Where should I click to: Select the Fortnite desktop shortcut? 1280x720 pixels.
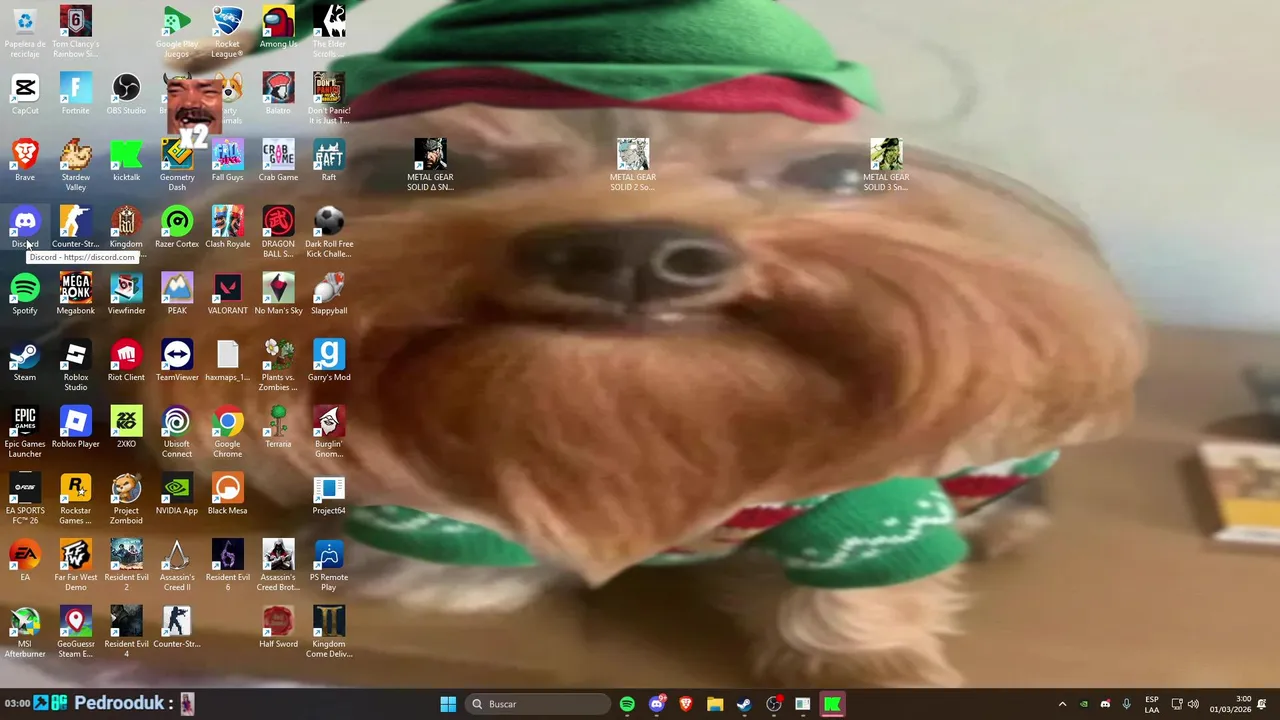coord(75,94)
